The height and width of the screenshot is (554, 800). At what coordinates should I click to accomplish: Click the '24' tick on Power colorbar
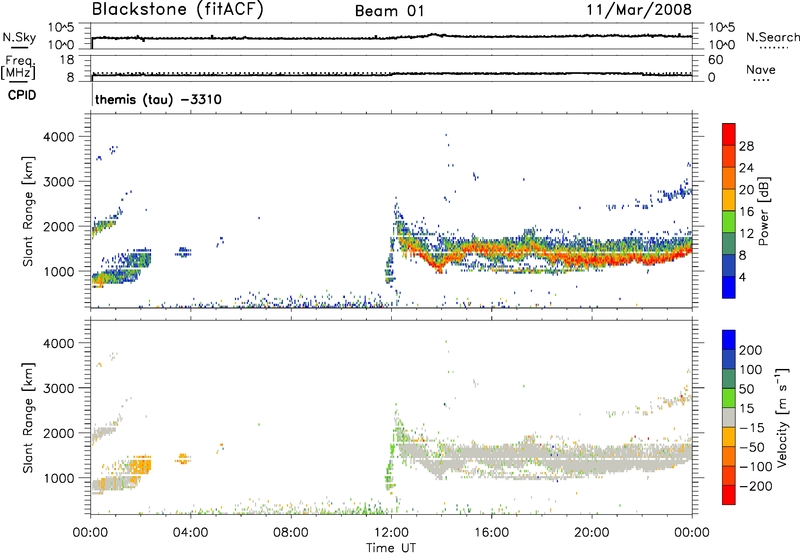coord(746,168)
